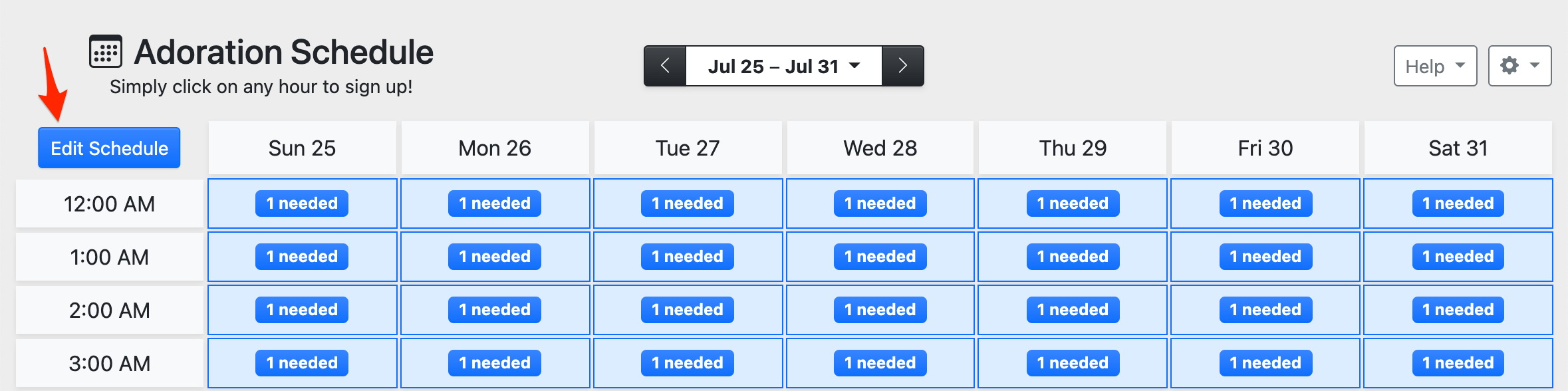The width and height of the screenshot is (1568, 391).
Task: Select the Friday 1:00 AM hour cell
Action: coord(1265,257)
